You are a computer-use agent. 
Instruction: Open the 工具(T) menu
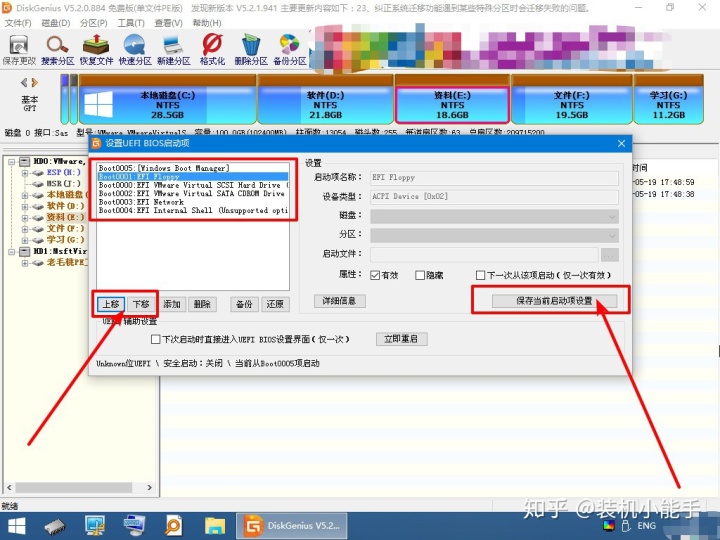point(131,23)
